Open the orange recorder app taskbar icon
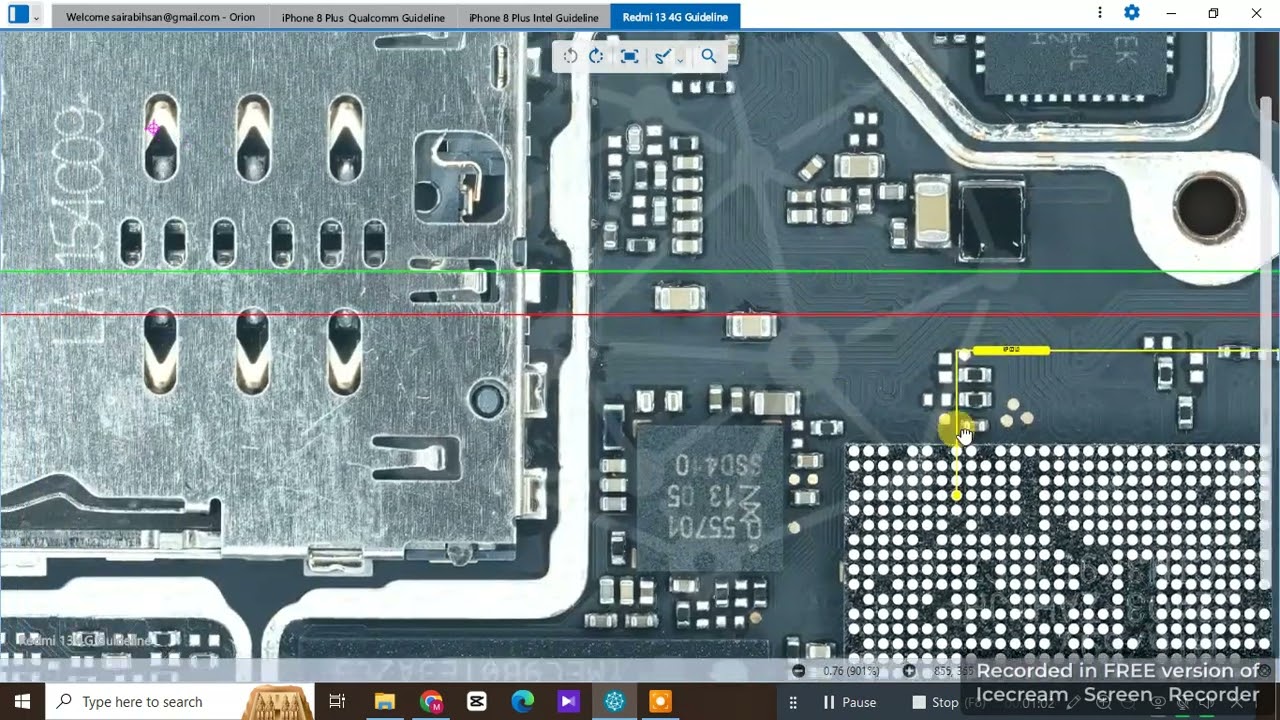Viewport: 1280px width, 720px height. tap(661, 702)
